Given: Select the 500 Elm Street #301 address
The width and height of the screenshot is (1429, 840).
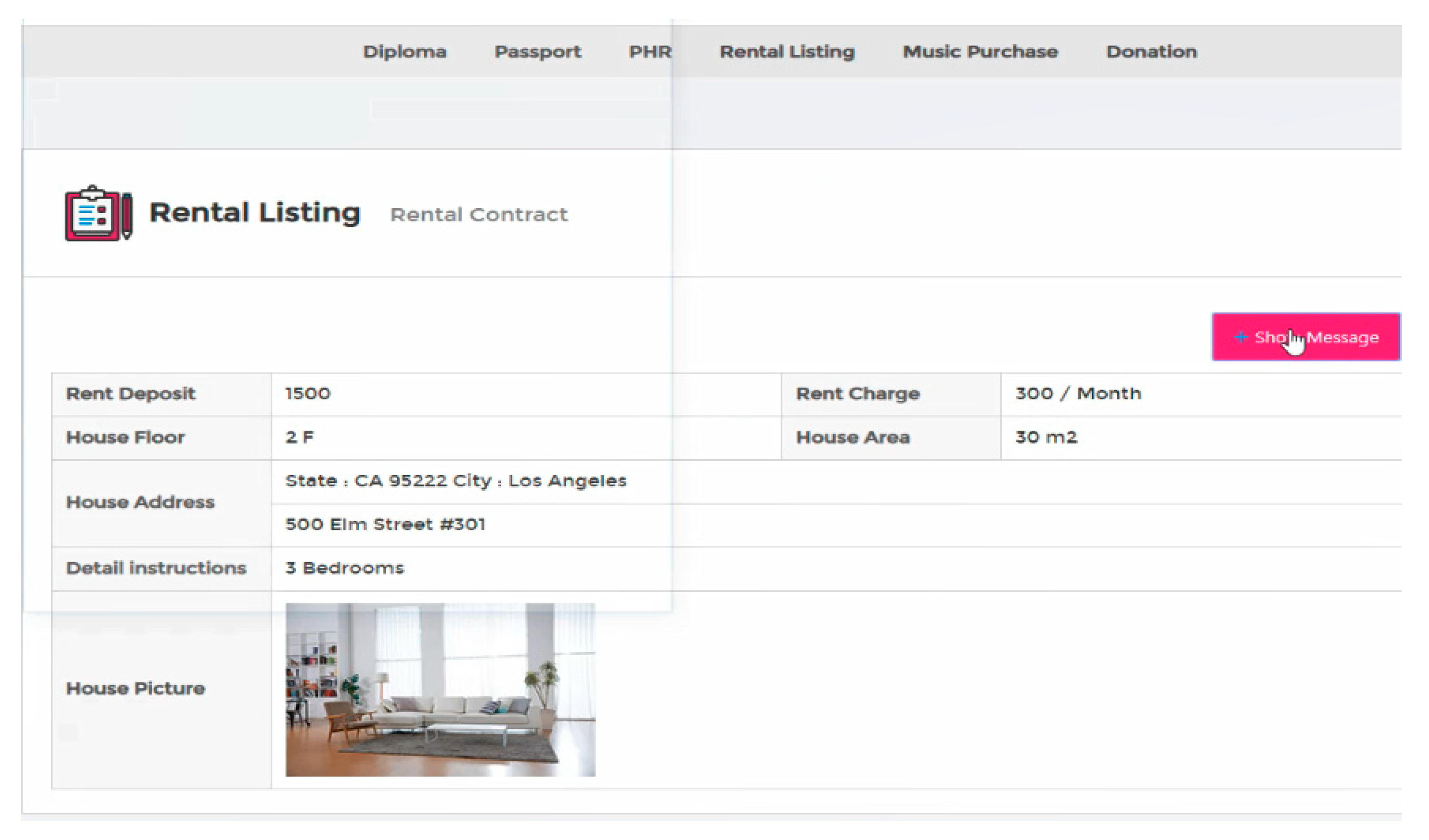Looking at the screenshot, I should (x=385, y=524).
